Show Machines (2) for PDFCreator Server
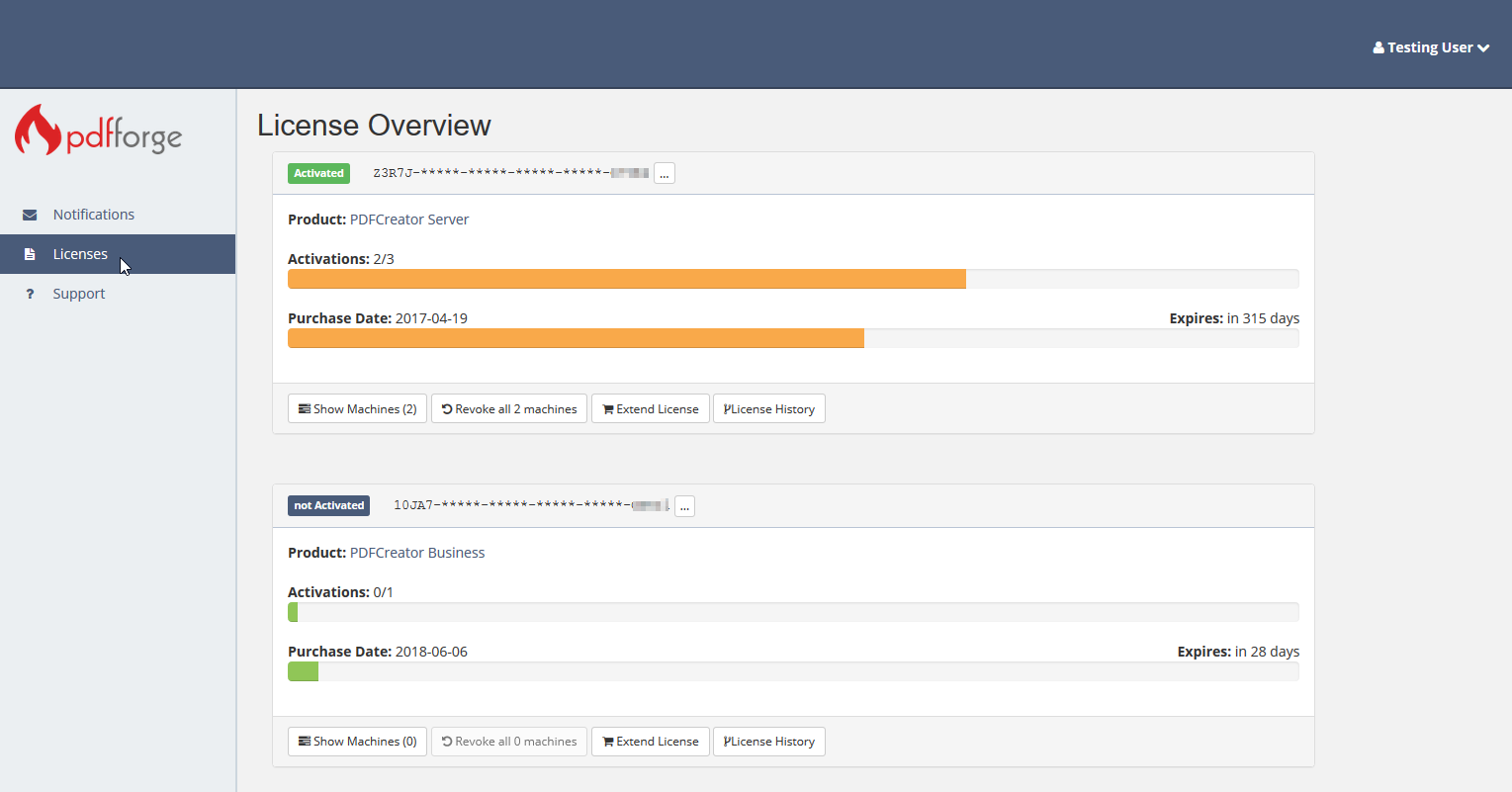This screenshot has height=792, width=1512. click(x=357, y=408)
